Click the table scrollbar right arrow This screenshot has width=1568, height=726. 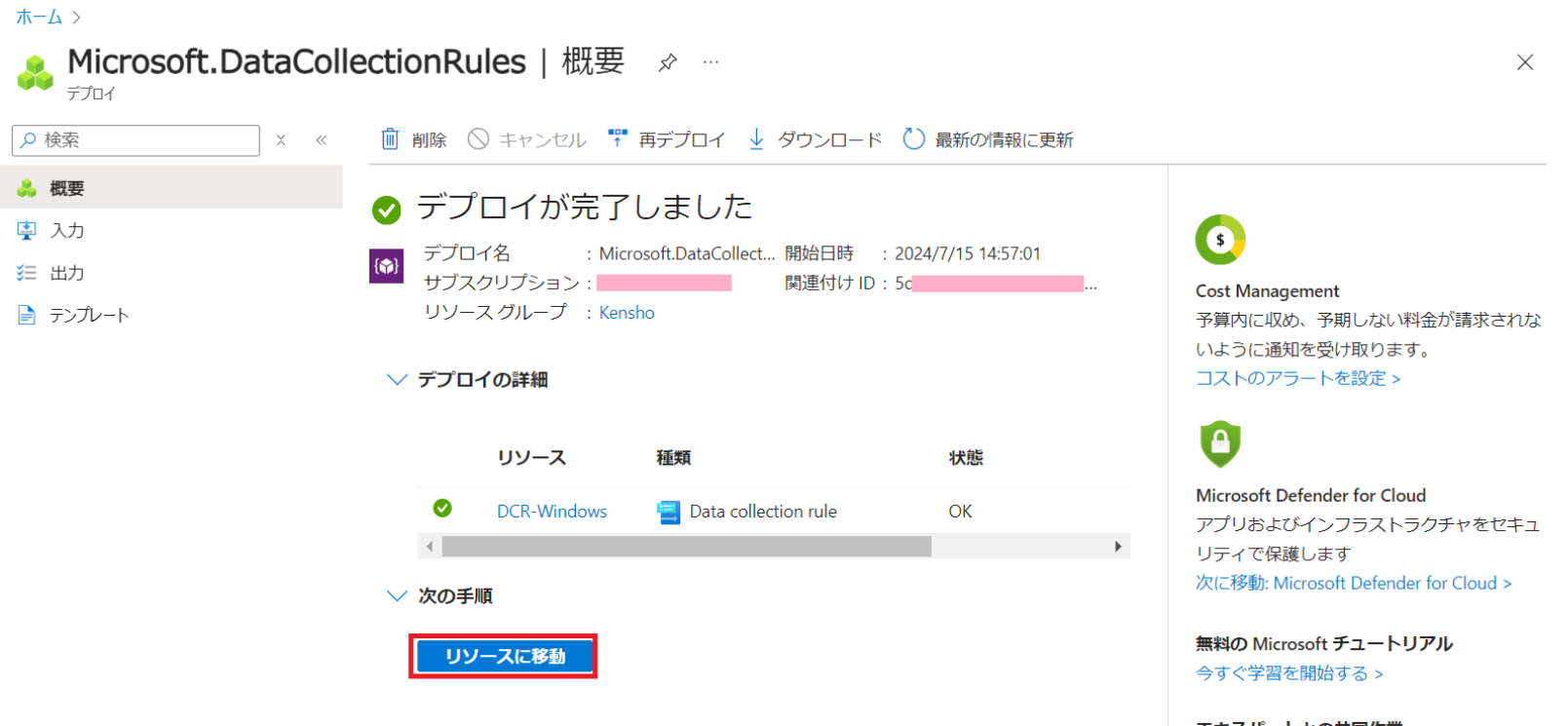point(1118,547)
